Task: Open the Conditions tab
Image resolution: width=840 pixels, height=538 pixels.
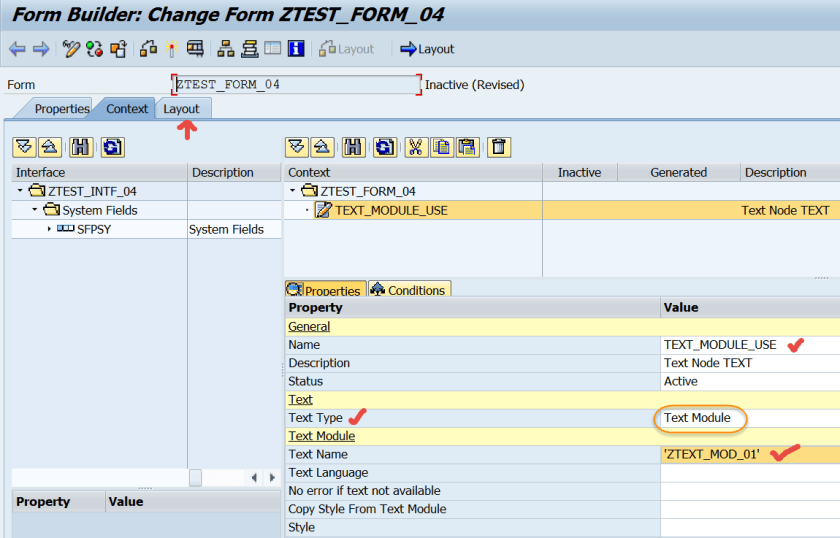Action: [x=409, y=290]
